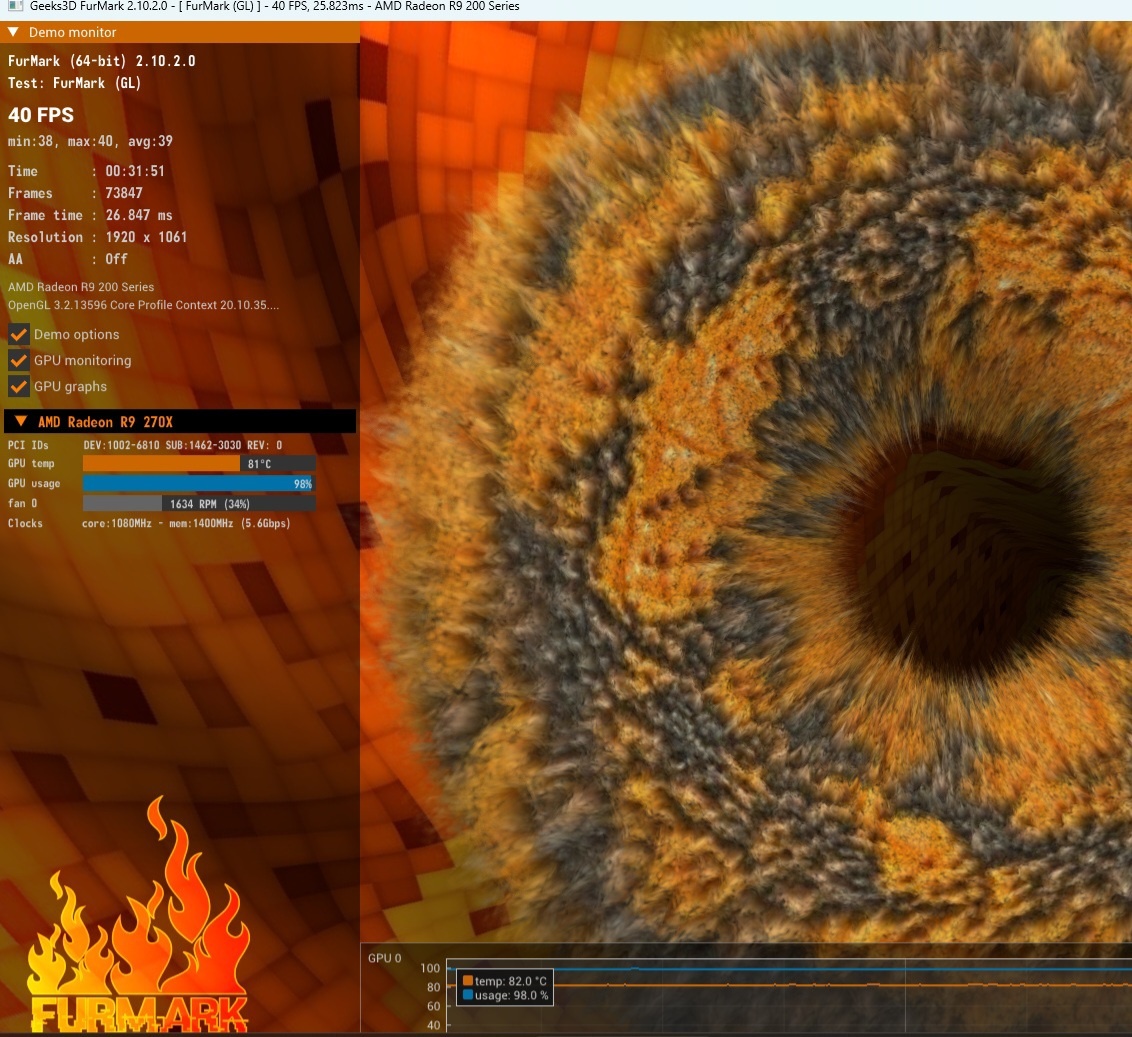Click the GPU 0 graph label

(x=384, y=958)
